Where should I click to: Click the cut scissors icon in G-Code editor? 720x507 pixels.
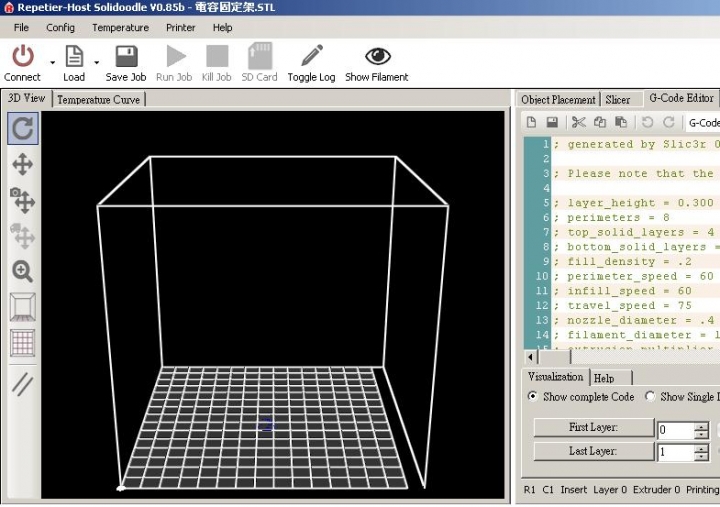(578, 122)
